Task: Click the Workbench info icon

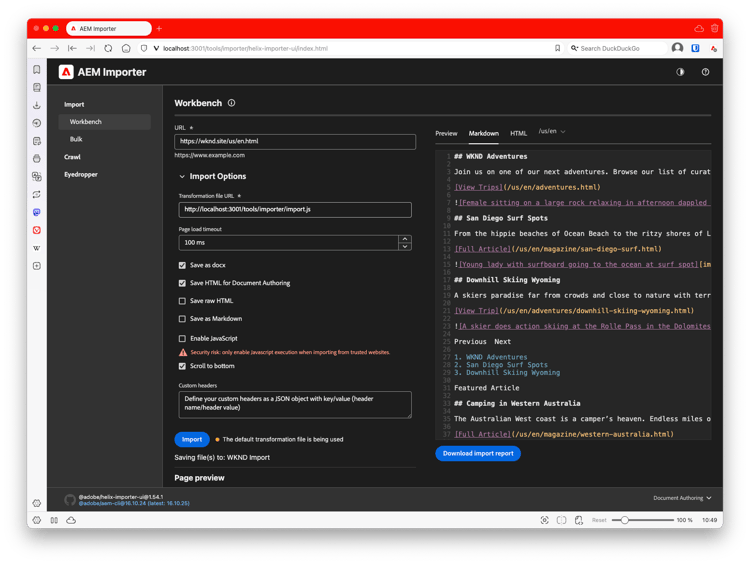Action: coord(232,103)
